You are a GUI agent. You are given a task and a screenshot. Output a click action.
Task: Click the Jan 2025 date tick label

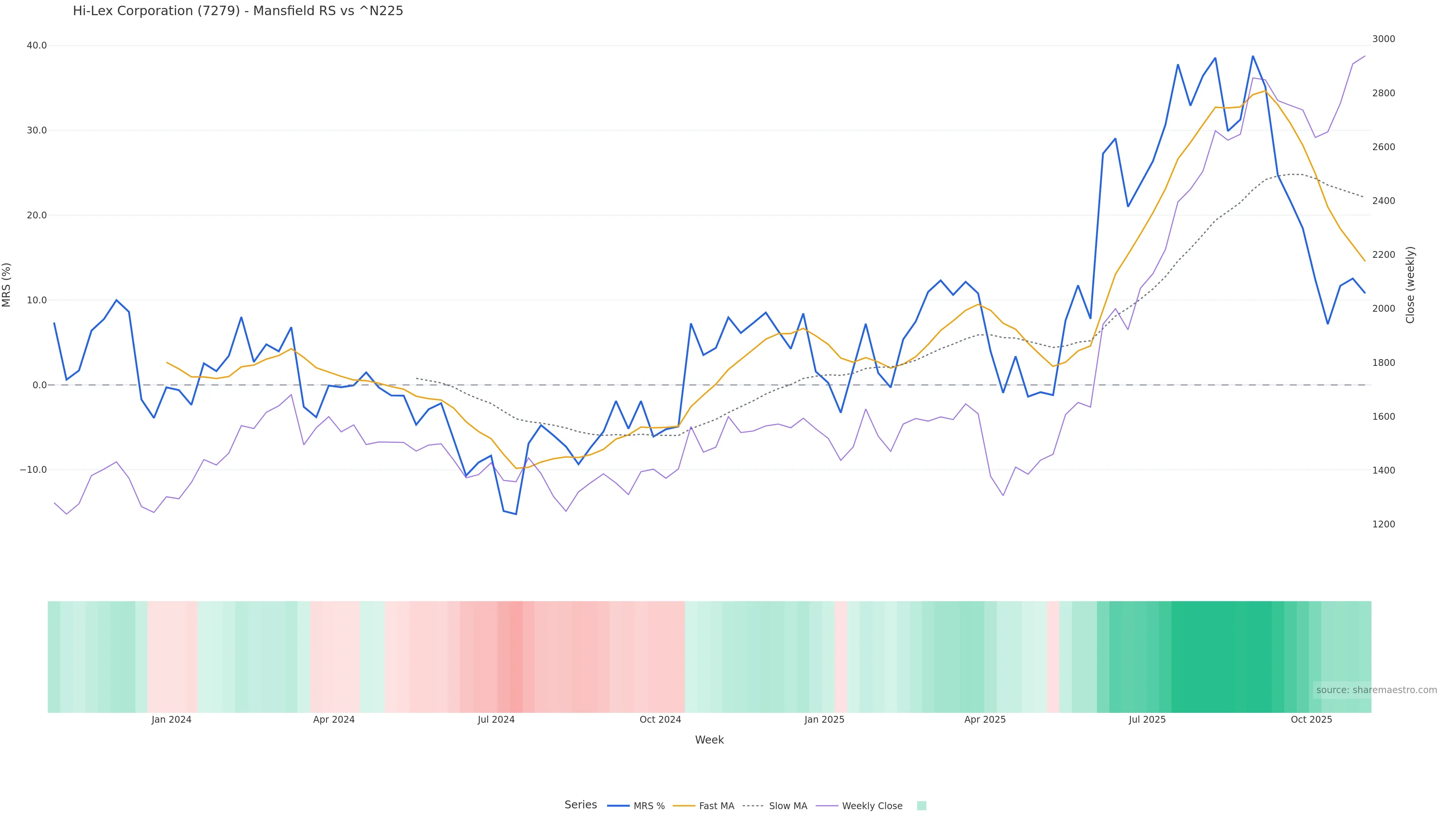pos(824,720)
